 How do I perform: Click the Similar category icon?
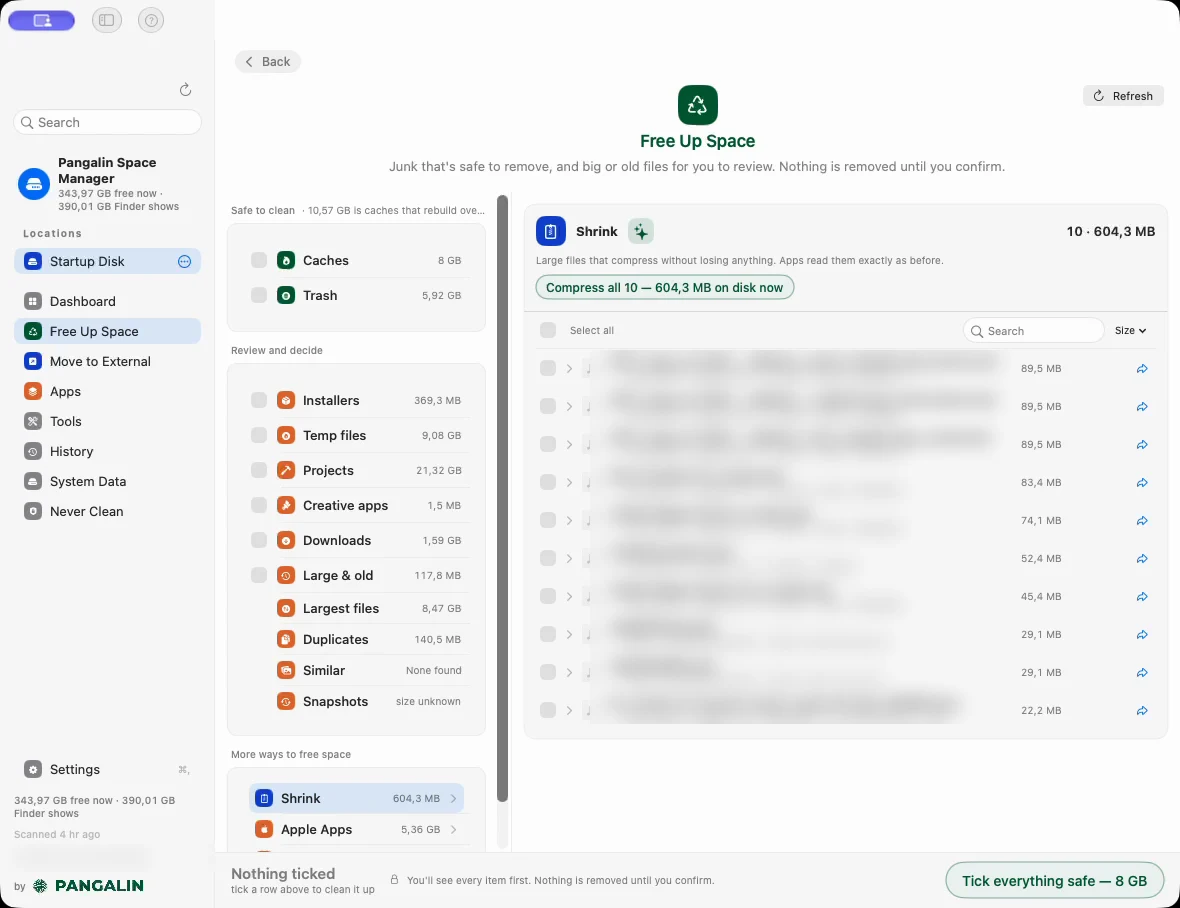tap(286, 670)
